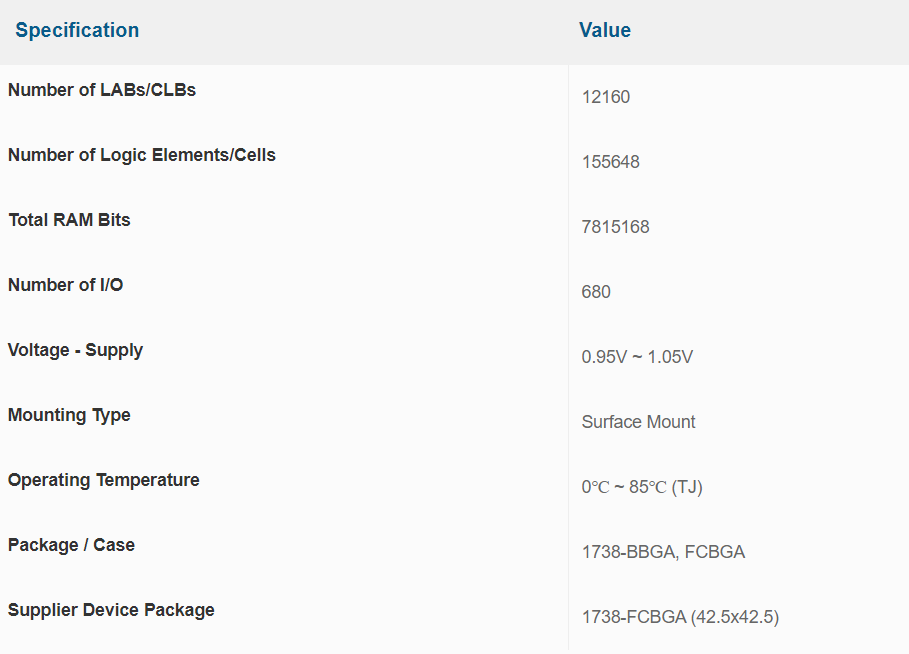The height and width of the screenshot is (654, 909).
Task: Click the Total RAM Bits label
Action: (x=69, y=220)
